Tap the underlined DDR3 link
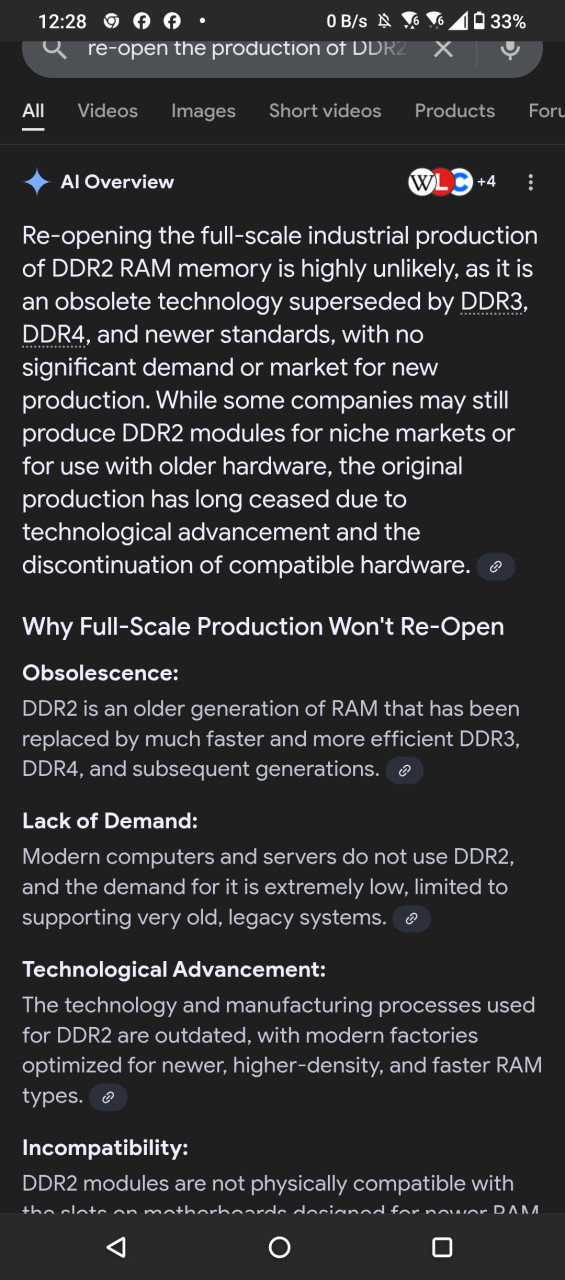Image resolution: width=565 pixels, height=1280 pixels. pos(491,301)
